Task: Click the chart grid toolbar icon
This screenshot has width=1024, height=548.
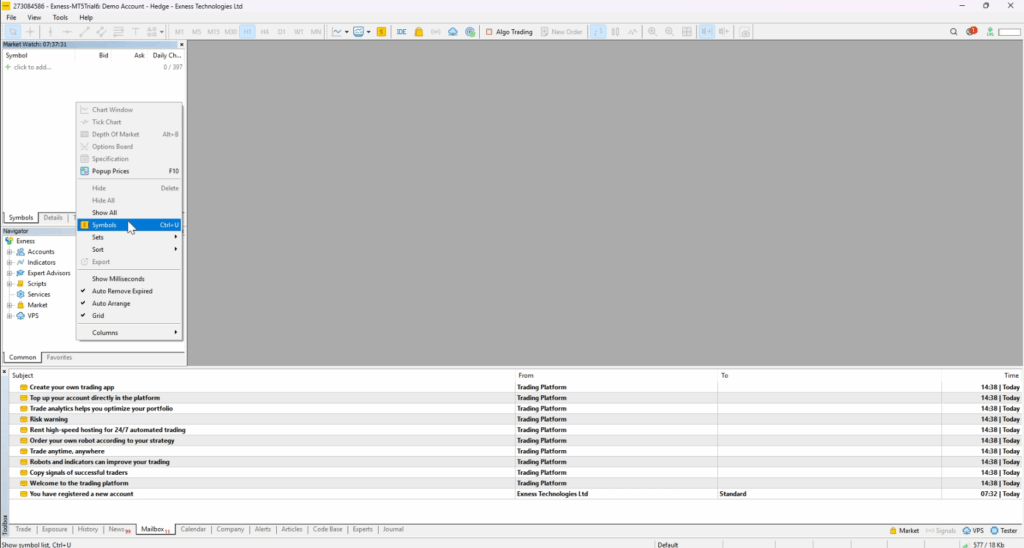Action: 687,32
